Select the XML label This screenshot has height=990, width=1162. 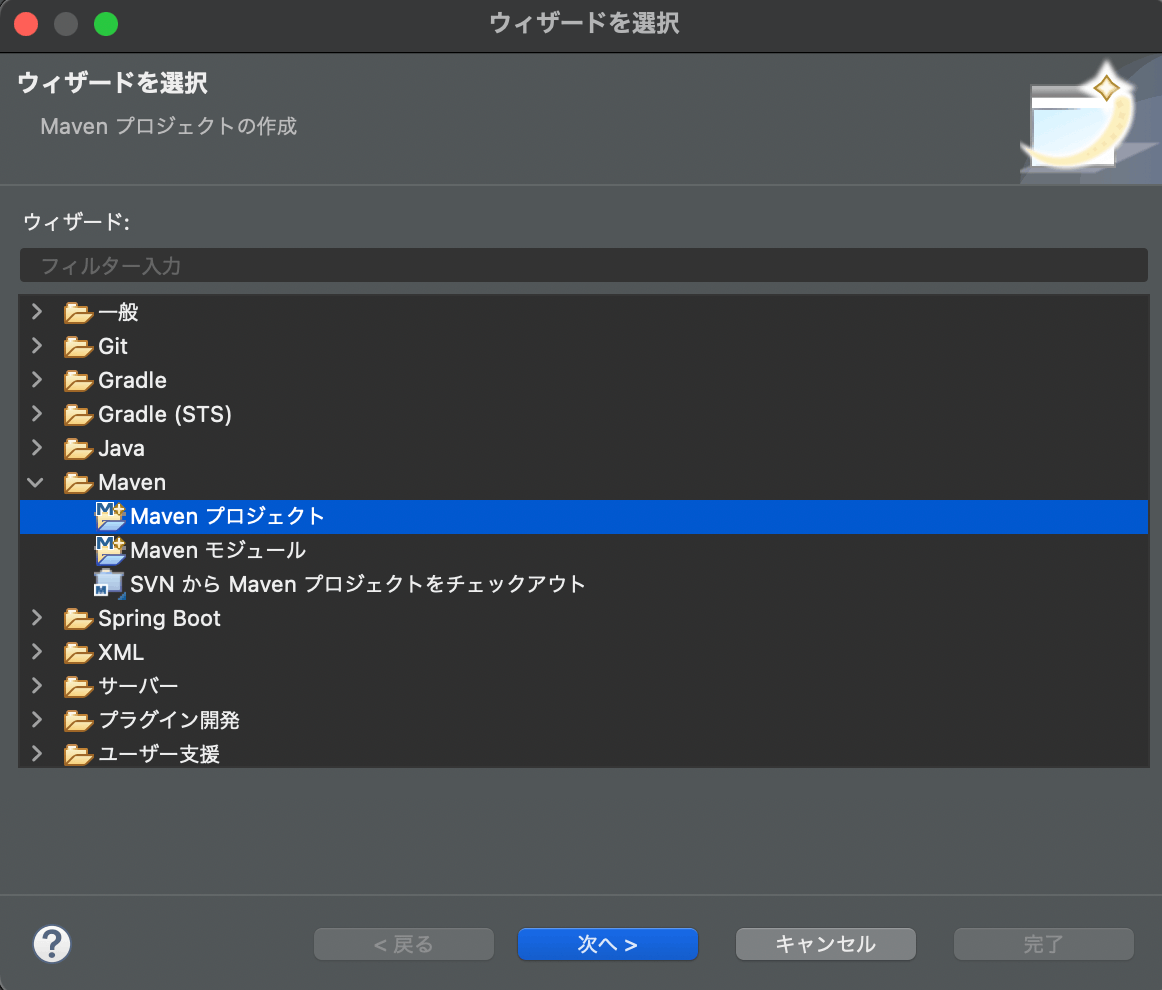pos(121,653)
